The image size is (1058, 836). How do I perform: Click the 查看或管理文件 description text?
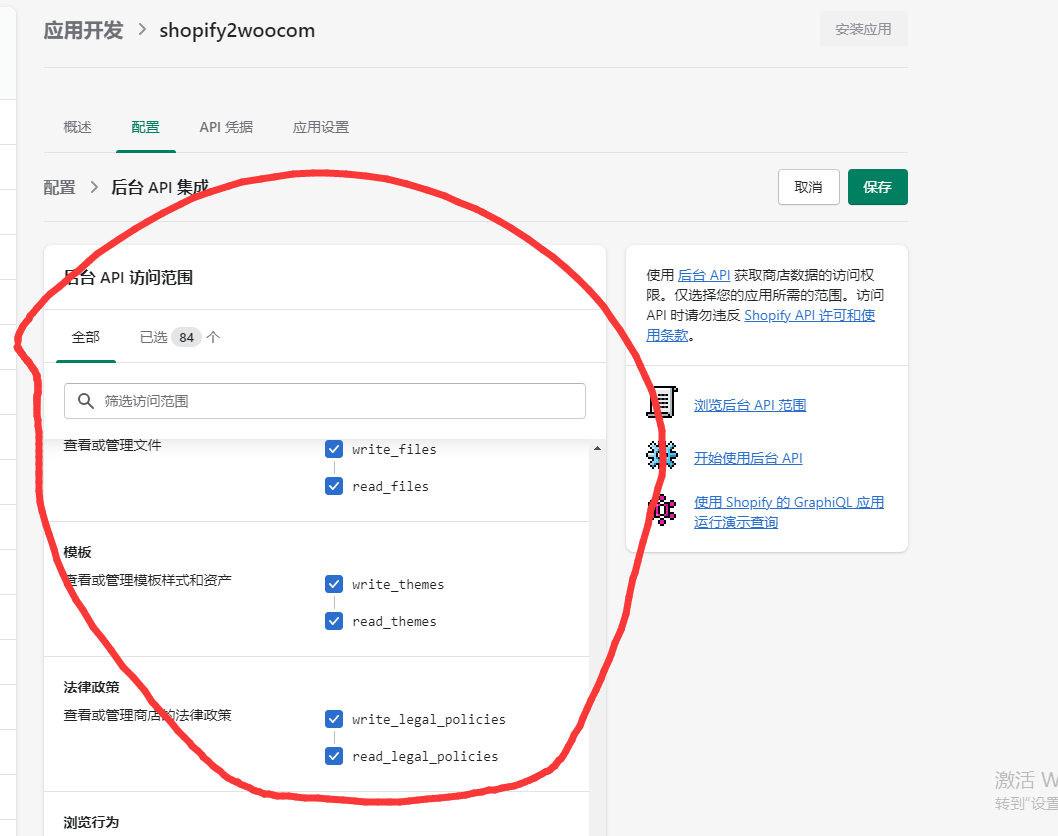(x=112, y=445)
